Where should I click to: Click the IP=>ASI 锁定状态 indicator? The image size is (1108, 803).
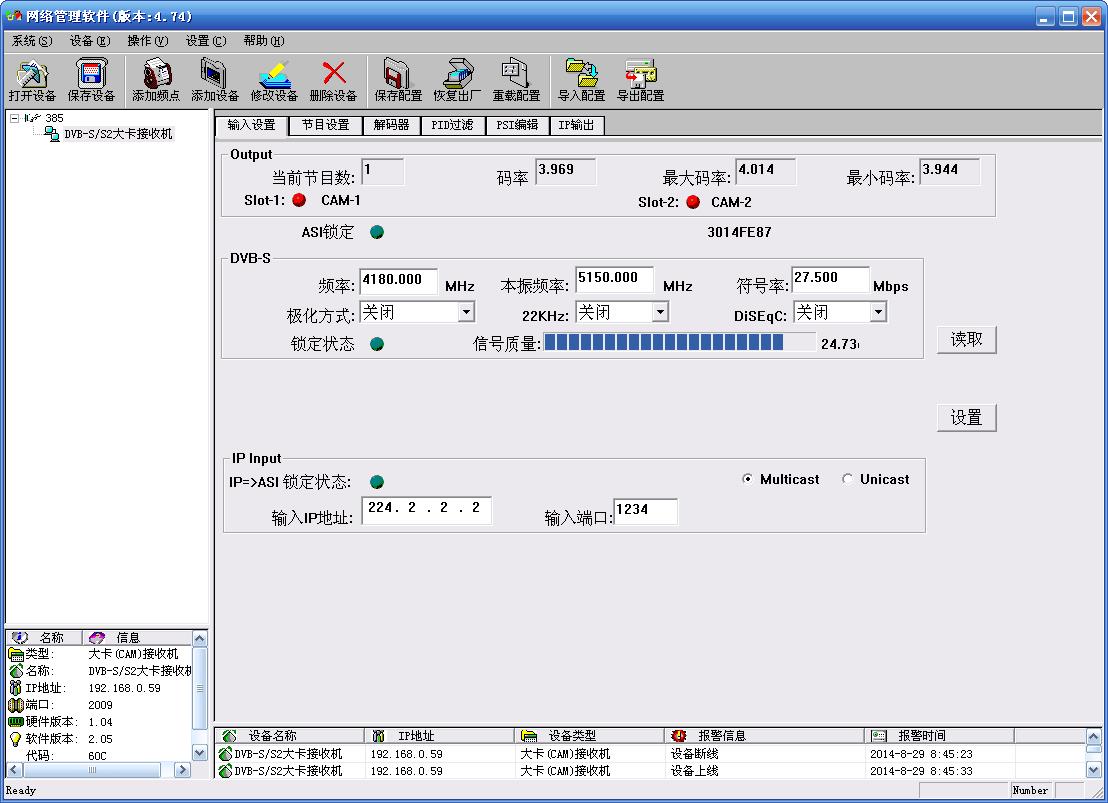(x=377, y=482)
